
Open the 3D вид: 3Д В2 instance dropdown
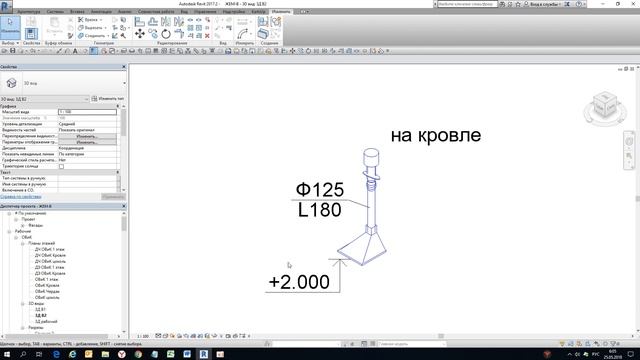pyautogui.click(x=45, y=99)
